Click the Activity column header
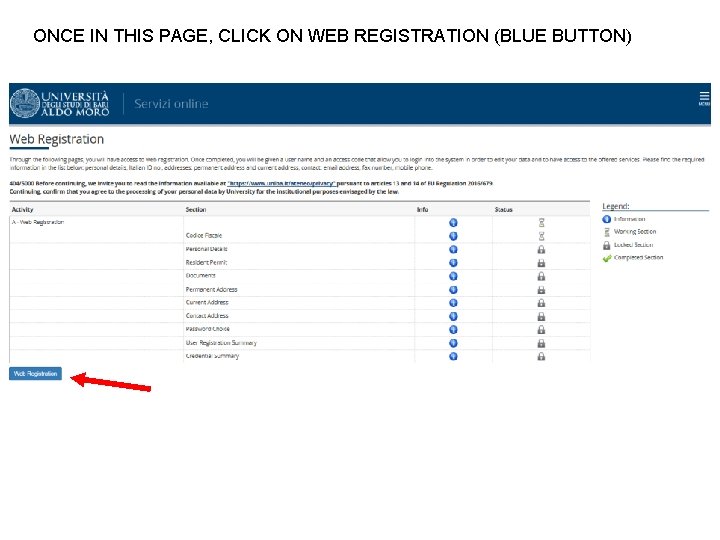The height and width of the screenshot is (540, 720). tap(22, 209)
